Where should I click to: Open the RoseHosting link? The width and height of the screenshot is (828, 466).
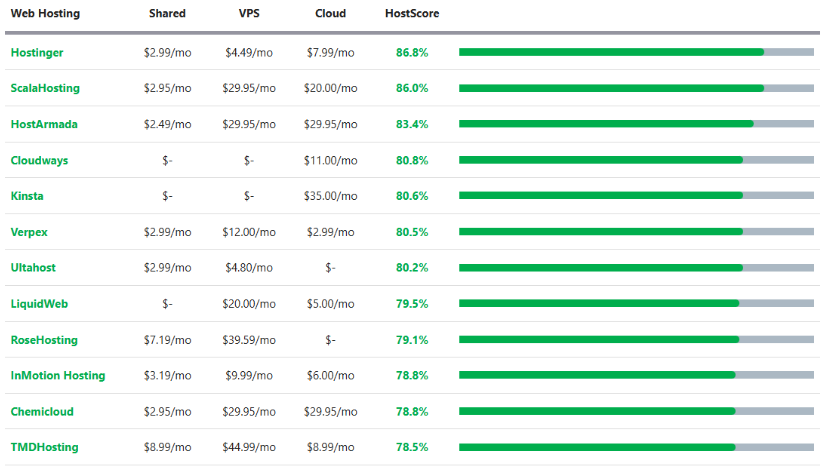click(x=43, y=340)
